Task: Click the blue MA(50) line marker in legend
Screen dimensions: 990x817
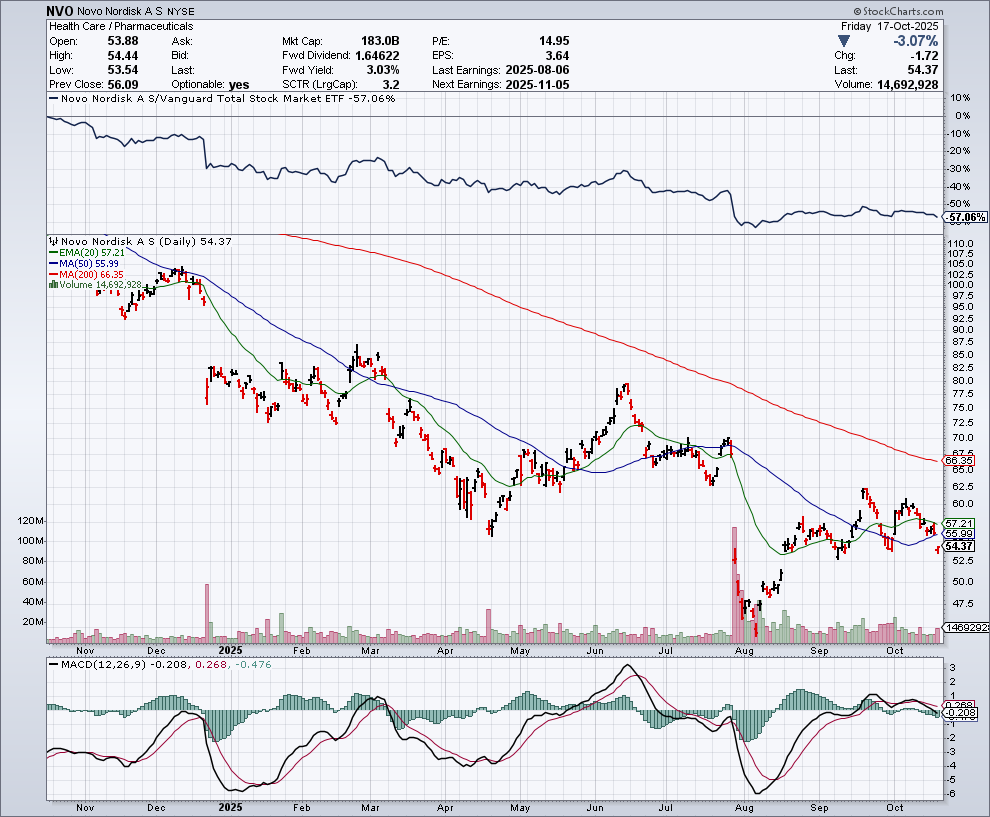Action: click(52, 264)
